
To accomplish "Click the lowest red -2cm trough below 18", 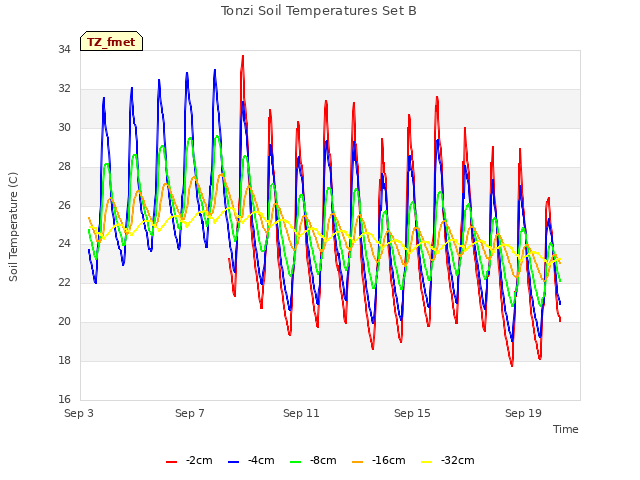I will 512,365.
